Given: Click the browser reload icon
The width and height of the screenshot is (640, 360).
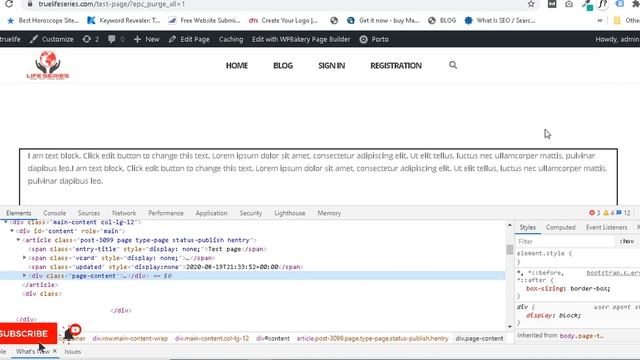Looking at the screenshot, I should tap(9, 4).
